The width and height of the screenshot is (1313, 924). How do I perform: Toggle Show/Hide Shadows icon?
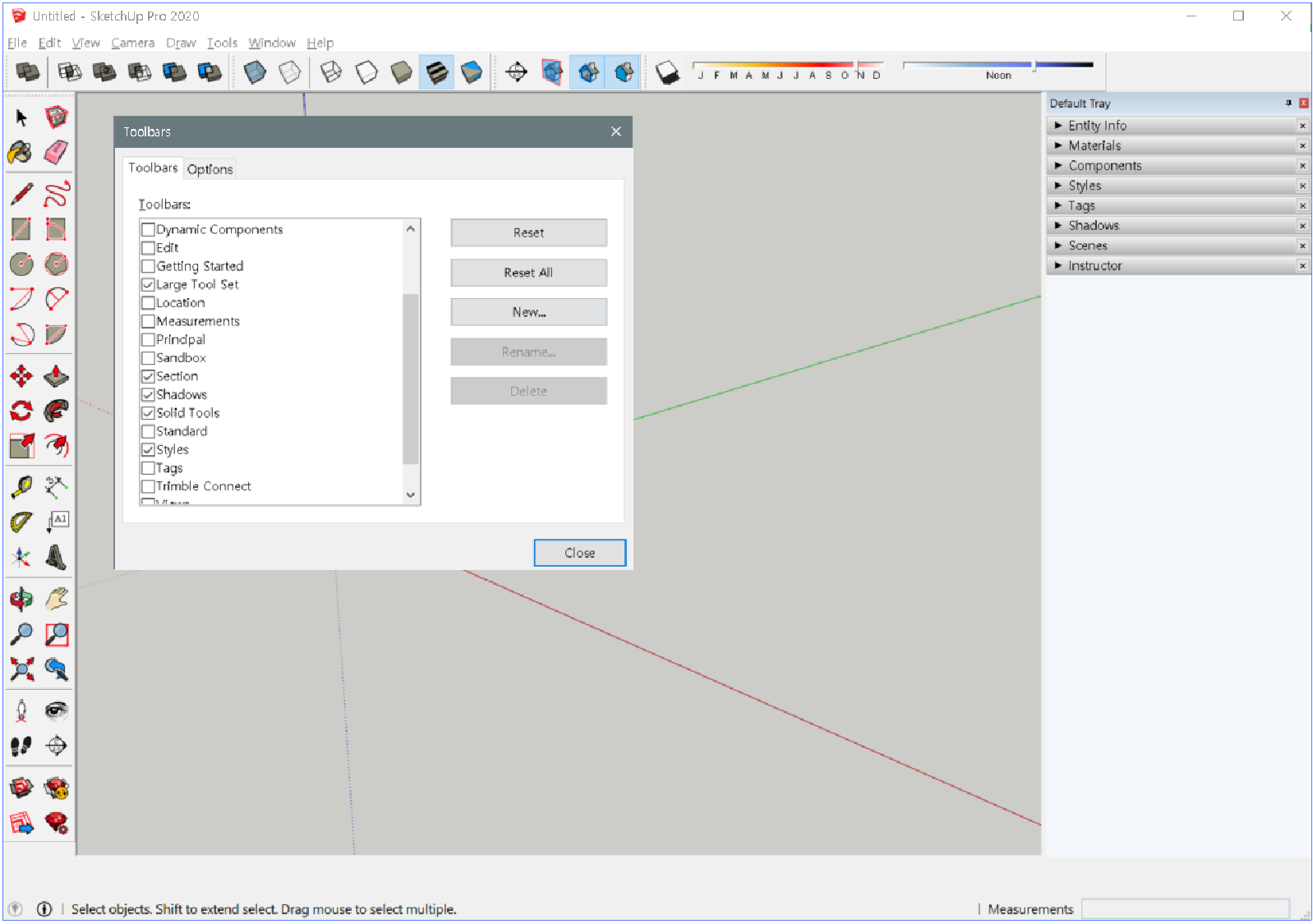(x=668, y=73)
